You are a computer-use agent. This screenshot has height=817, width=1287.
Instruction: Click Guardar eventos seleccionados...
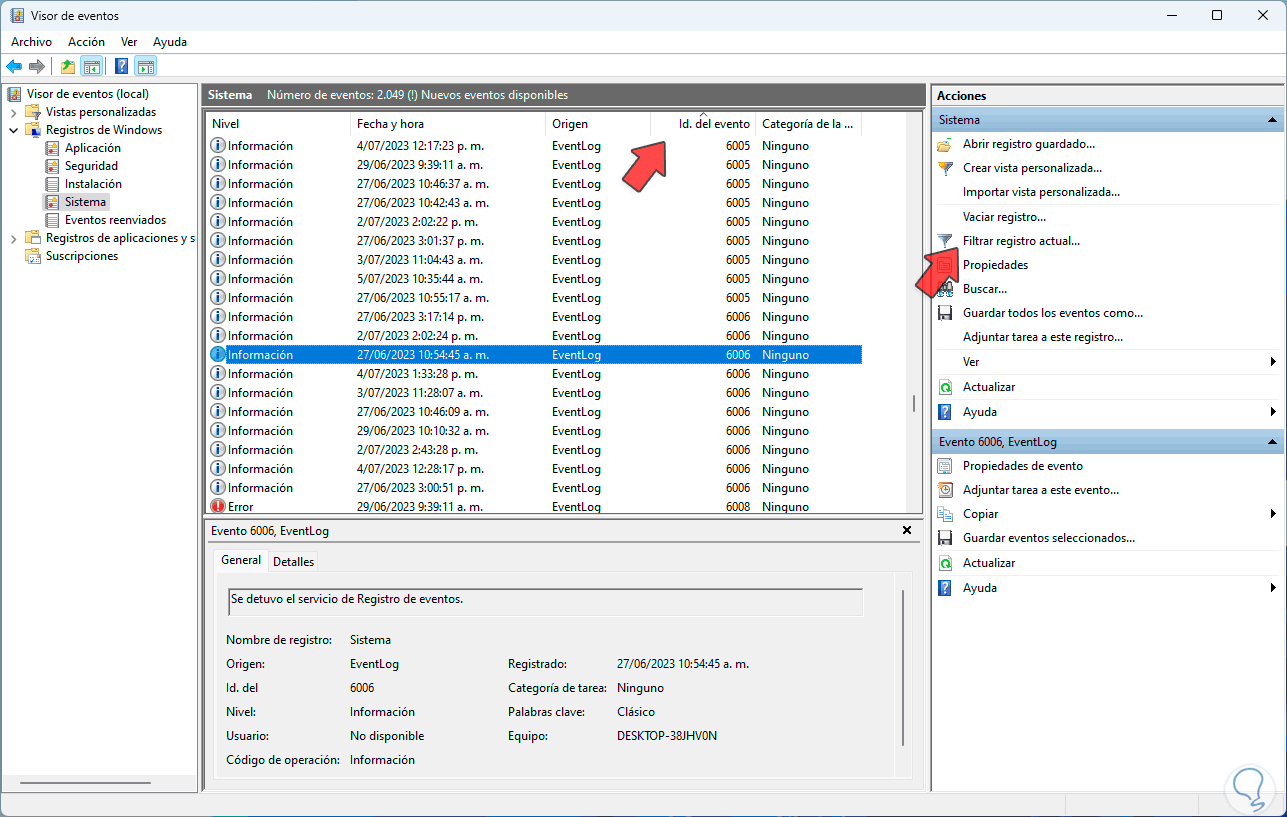tap(1049, 538)
